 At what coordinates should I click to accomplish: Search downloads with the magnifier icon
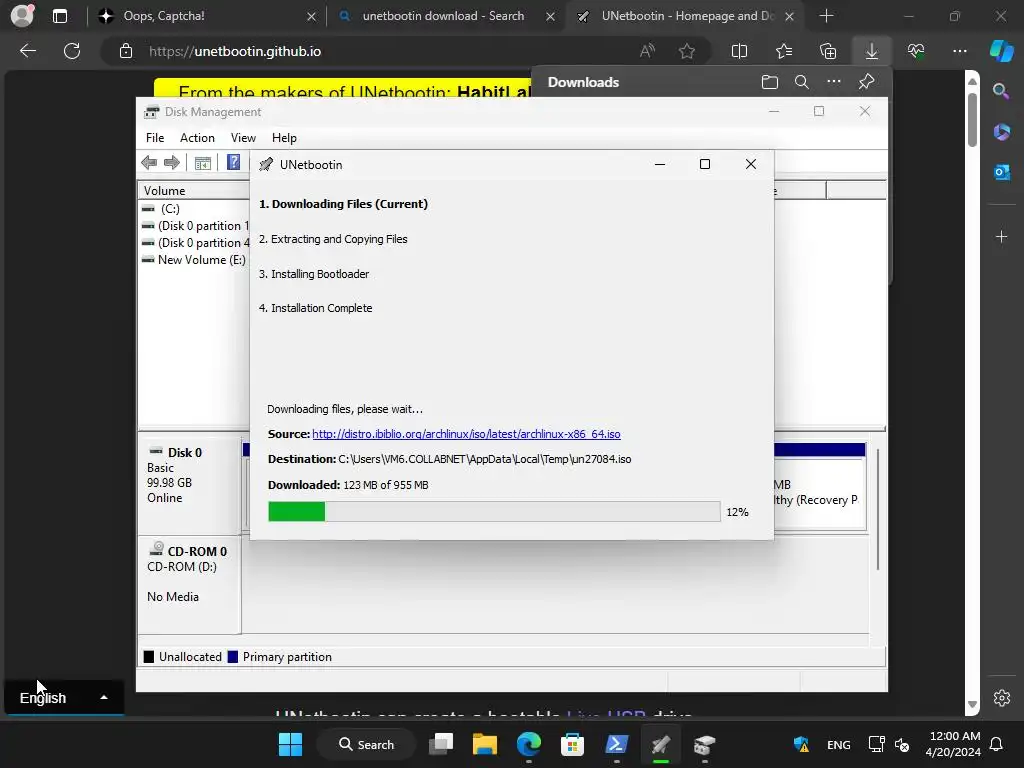click(802, 82)
